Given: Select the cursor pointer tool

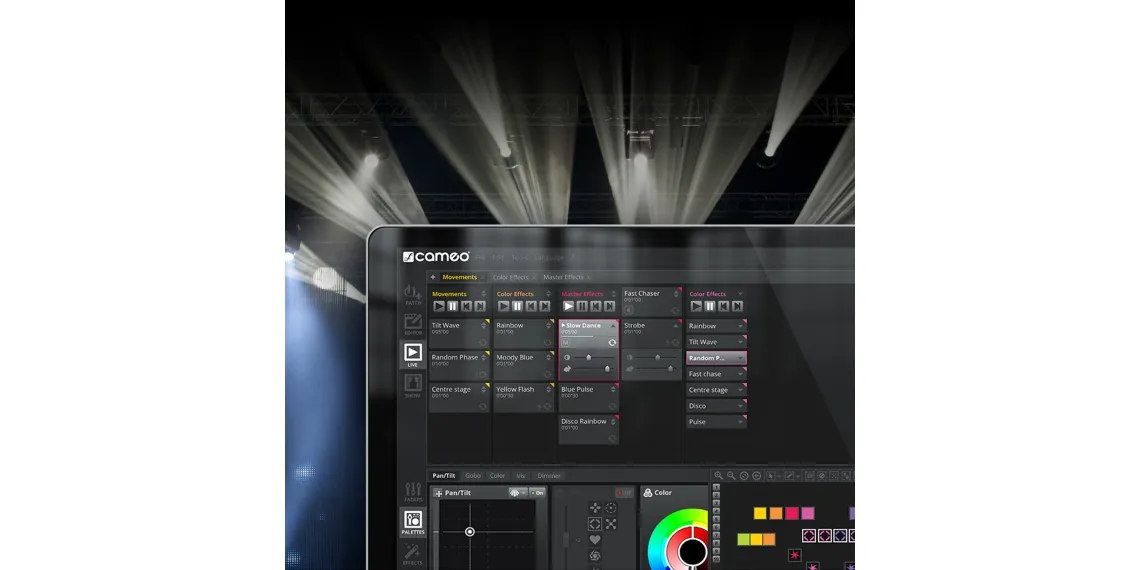Looking at the screenshot, I should 771,475.
